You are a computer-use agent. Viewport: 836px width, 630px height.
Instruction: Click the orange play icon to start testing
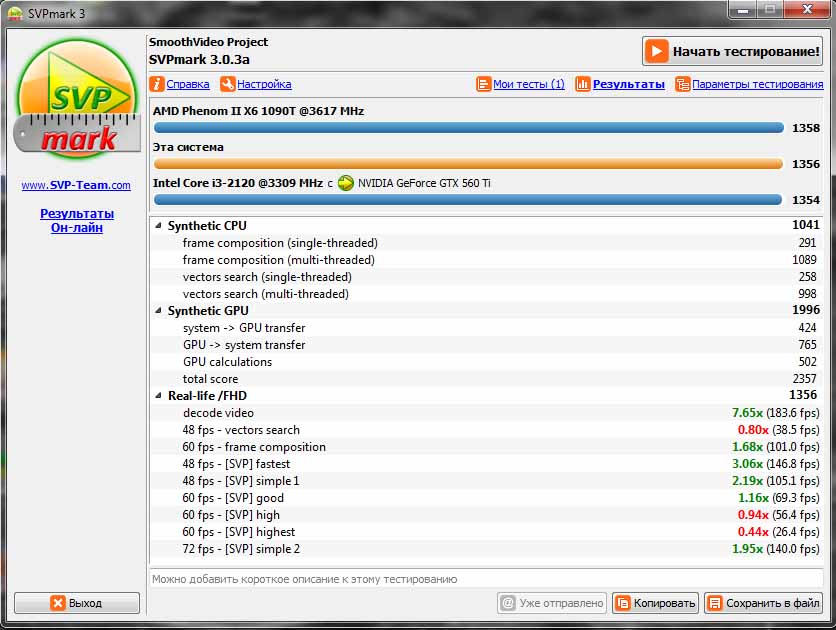[x=656, y=52]
